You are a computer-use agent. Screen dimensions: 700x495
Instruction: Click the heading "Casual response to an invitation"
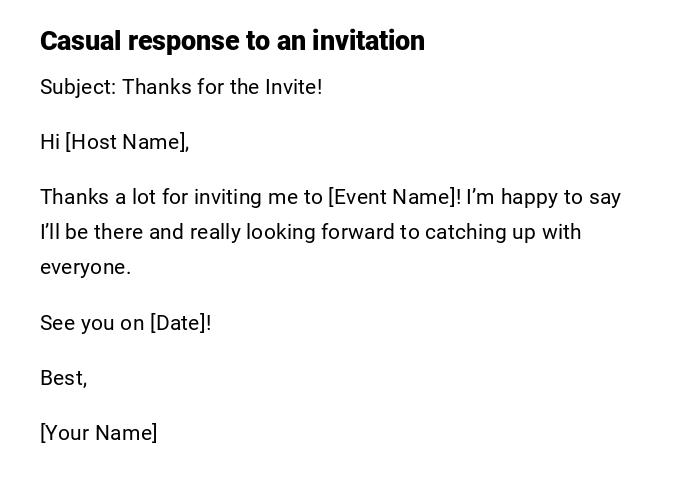232,41
